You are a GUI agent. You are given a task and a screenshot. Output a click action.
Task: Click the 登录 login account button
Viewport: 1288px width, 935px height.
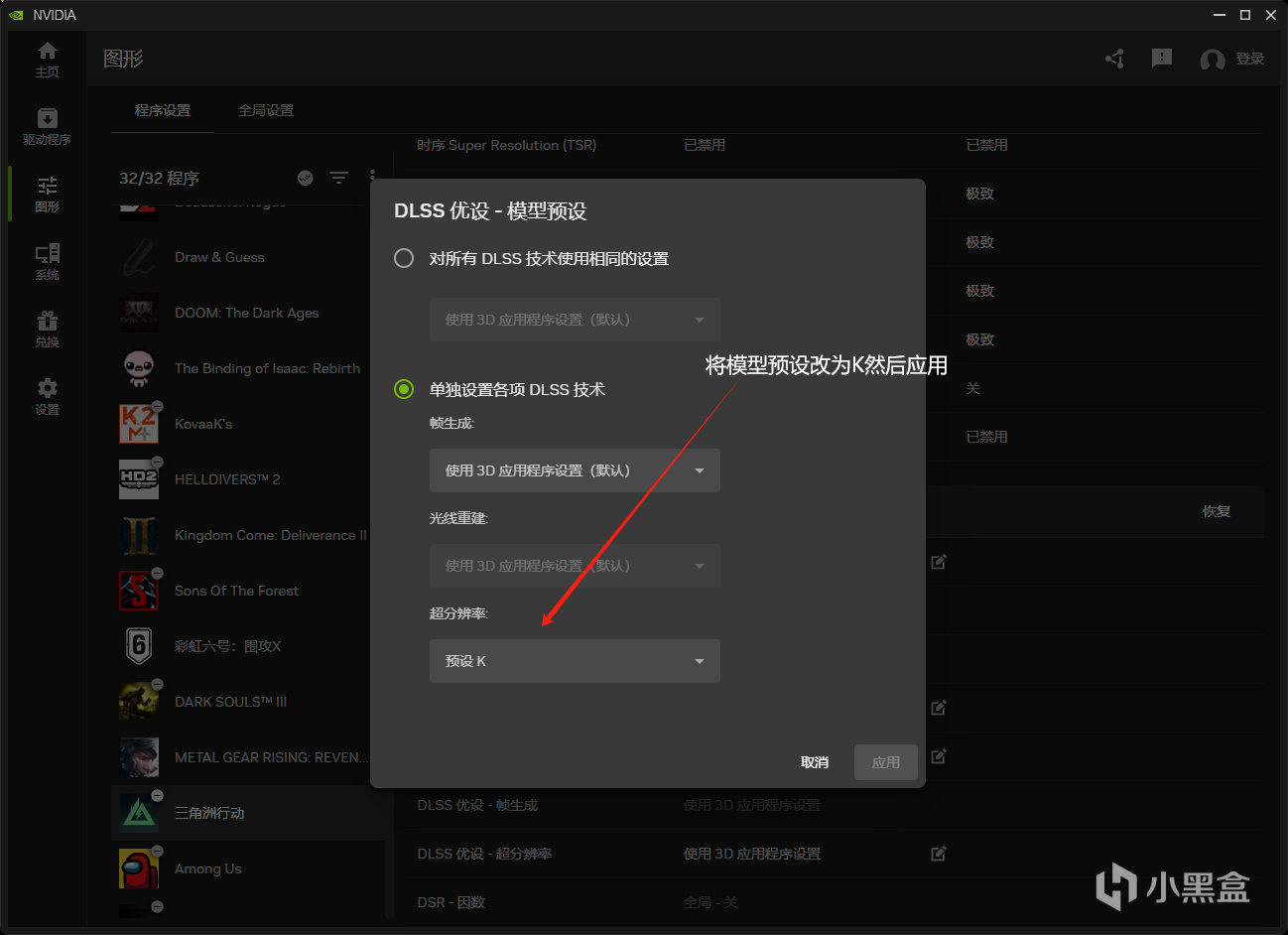pos(1232,60)
